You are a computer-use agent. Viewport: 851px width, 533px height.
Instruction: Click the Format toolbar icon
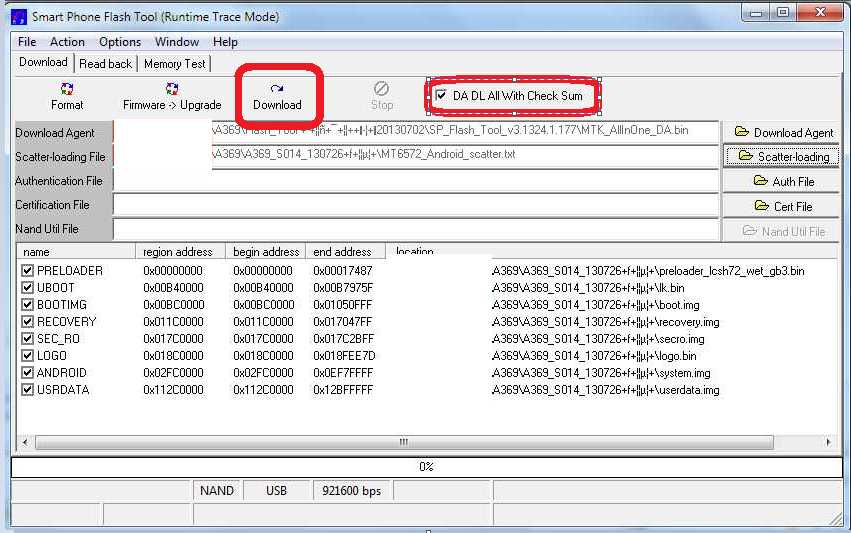pos(67,97)
